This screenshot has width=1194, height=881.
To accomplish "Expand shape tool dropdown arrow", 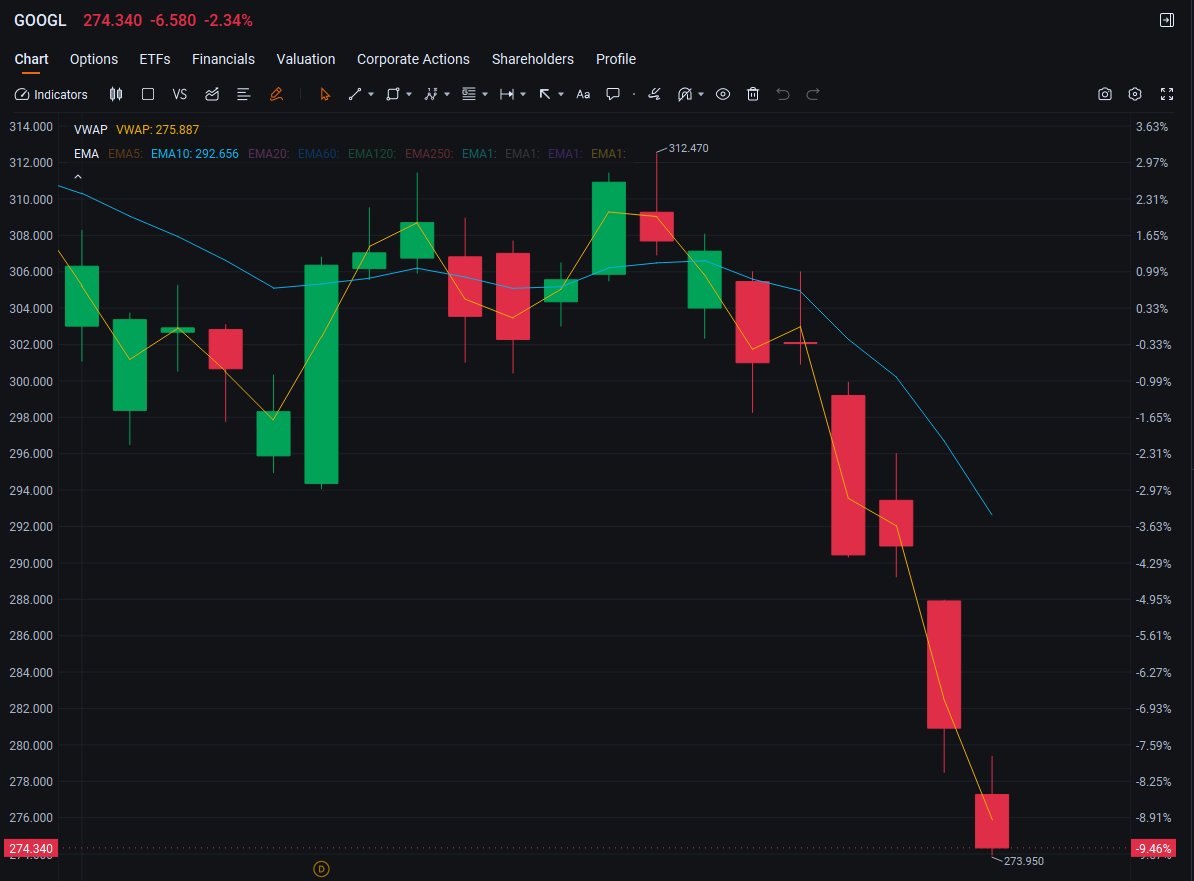I will [x=409, y=94].
